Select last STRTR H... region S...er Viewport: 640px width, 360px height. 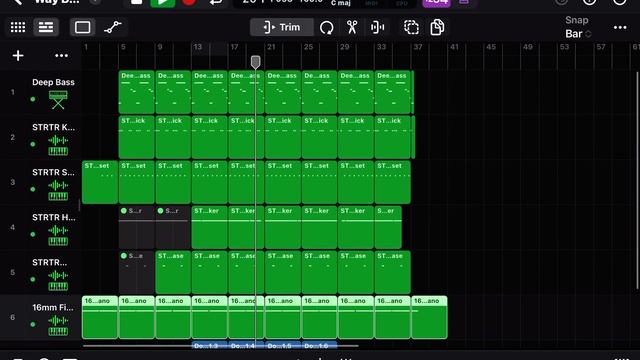click(388, 227)
